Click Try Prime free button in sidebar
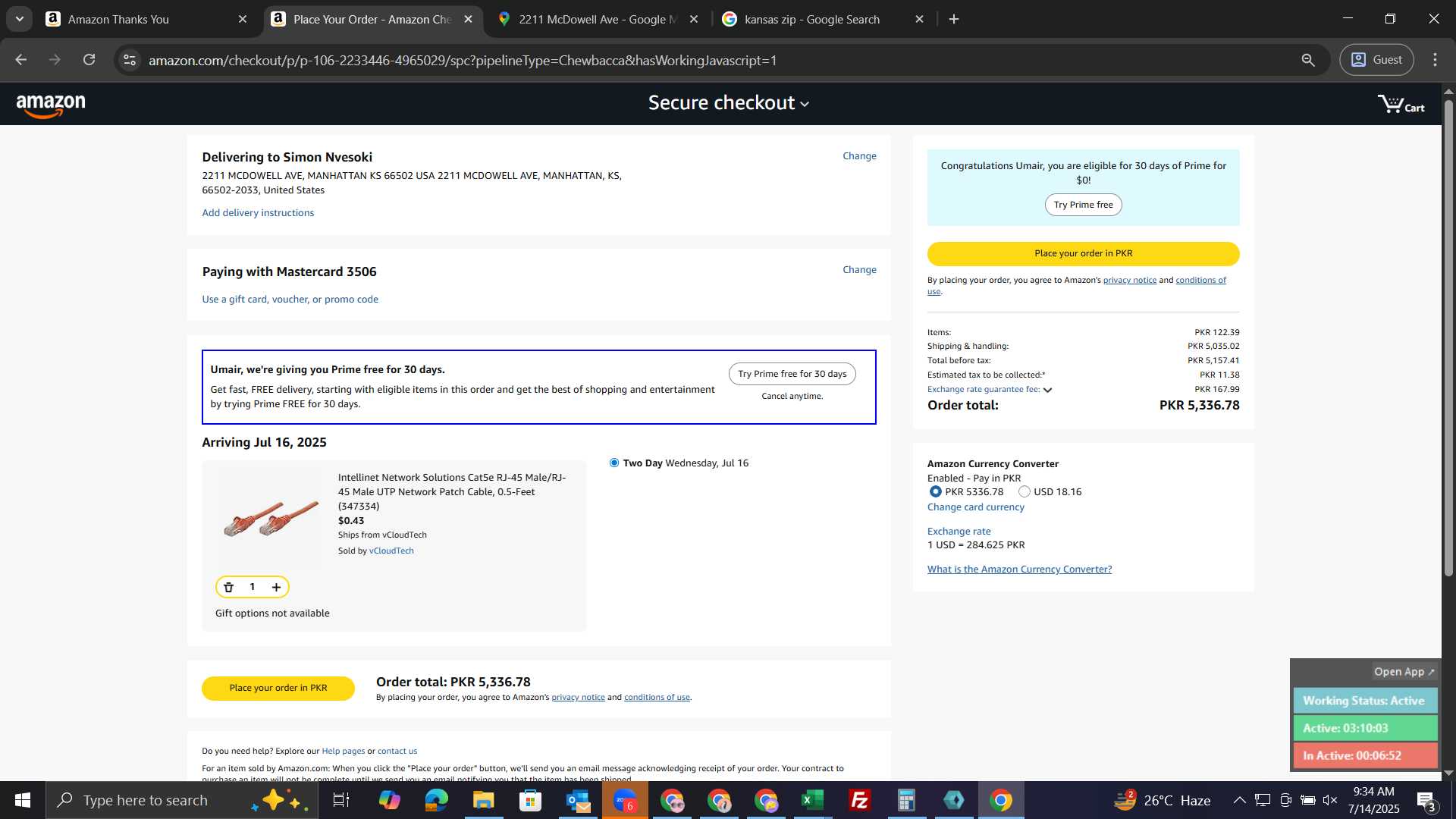 tap(1083, 205)
